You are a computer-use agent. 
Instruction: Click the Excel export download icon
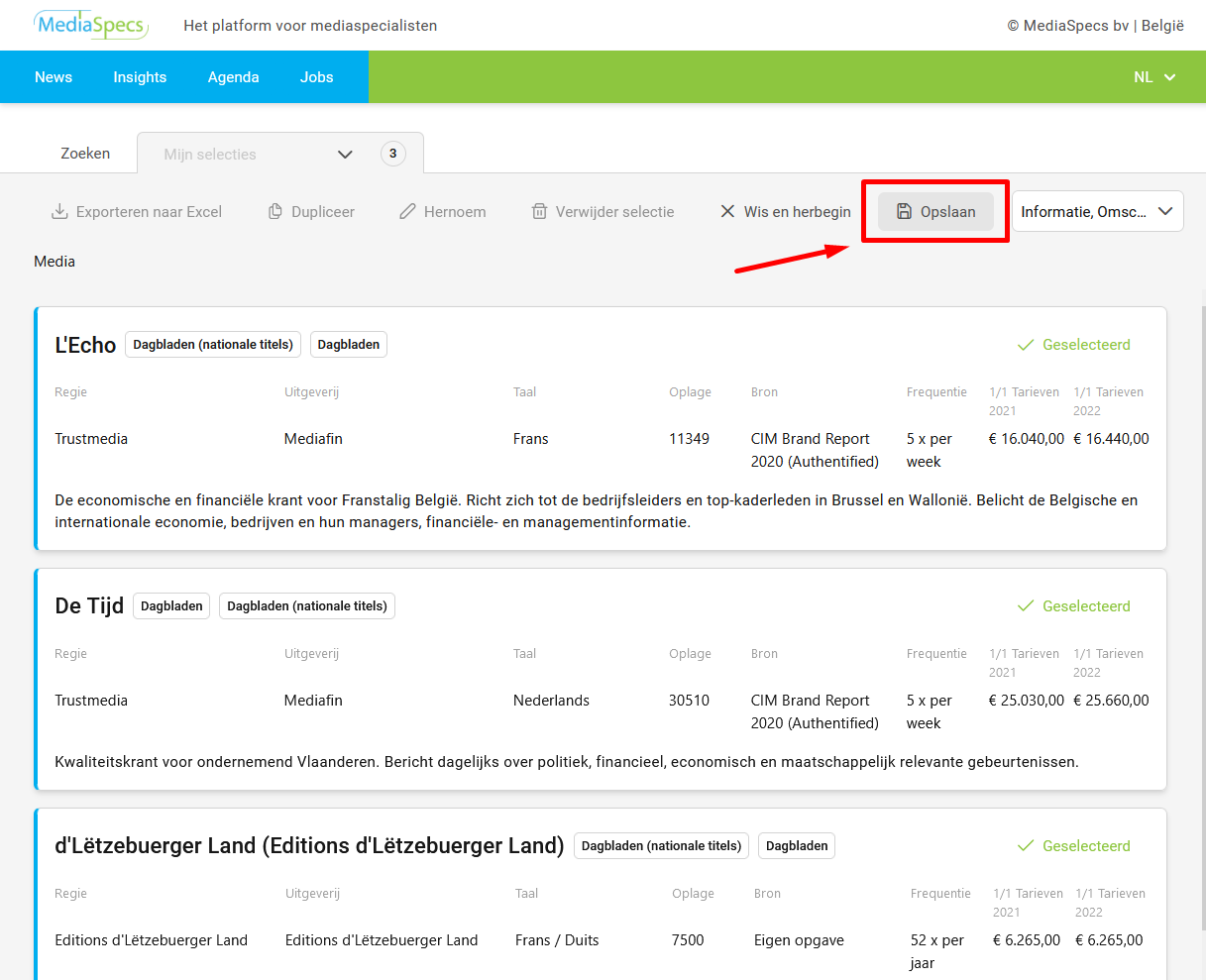pyautogui.click(x=59, y=212)
